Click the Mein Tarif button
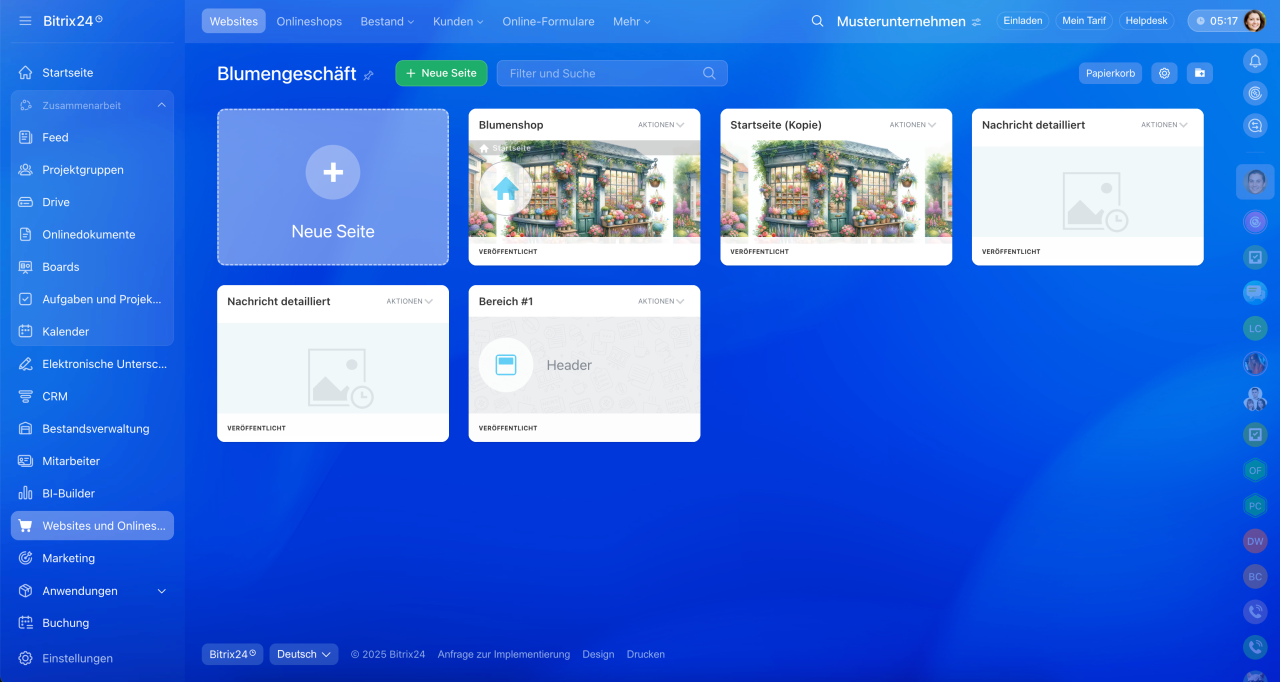1280x682 pixels. 1084,21
